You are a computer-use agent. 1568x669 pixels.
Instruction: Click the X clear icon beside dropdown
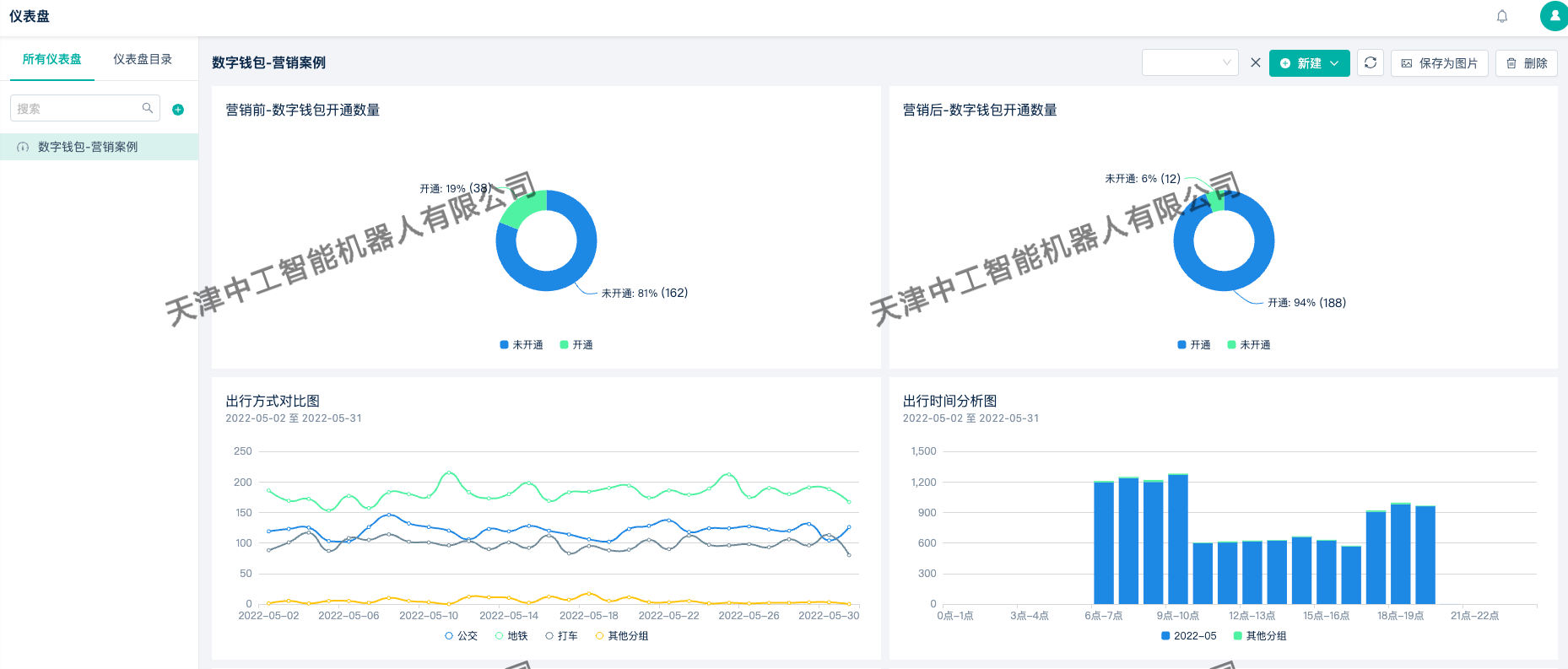(1256, 62)
